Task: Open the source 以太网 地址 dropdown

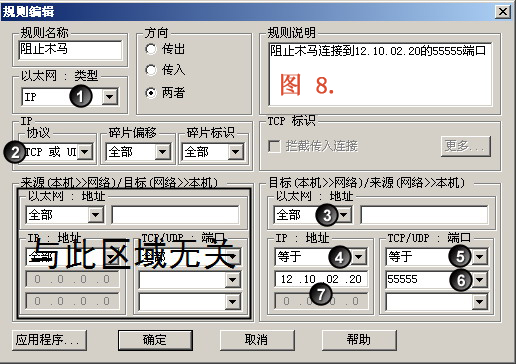Action: [95, 215]
